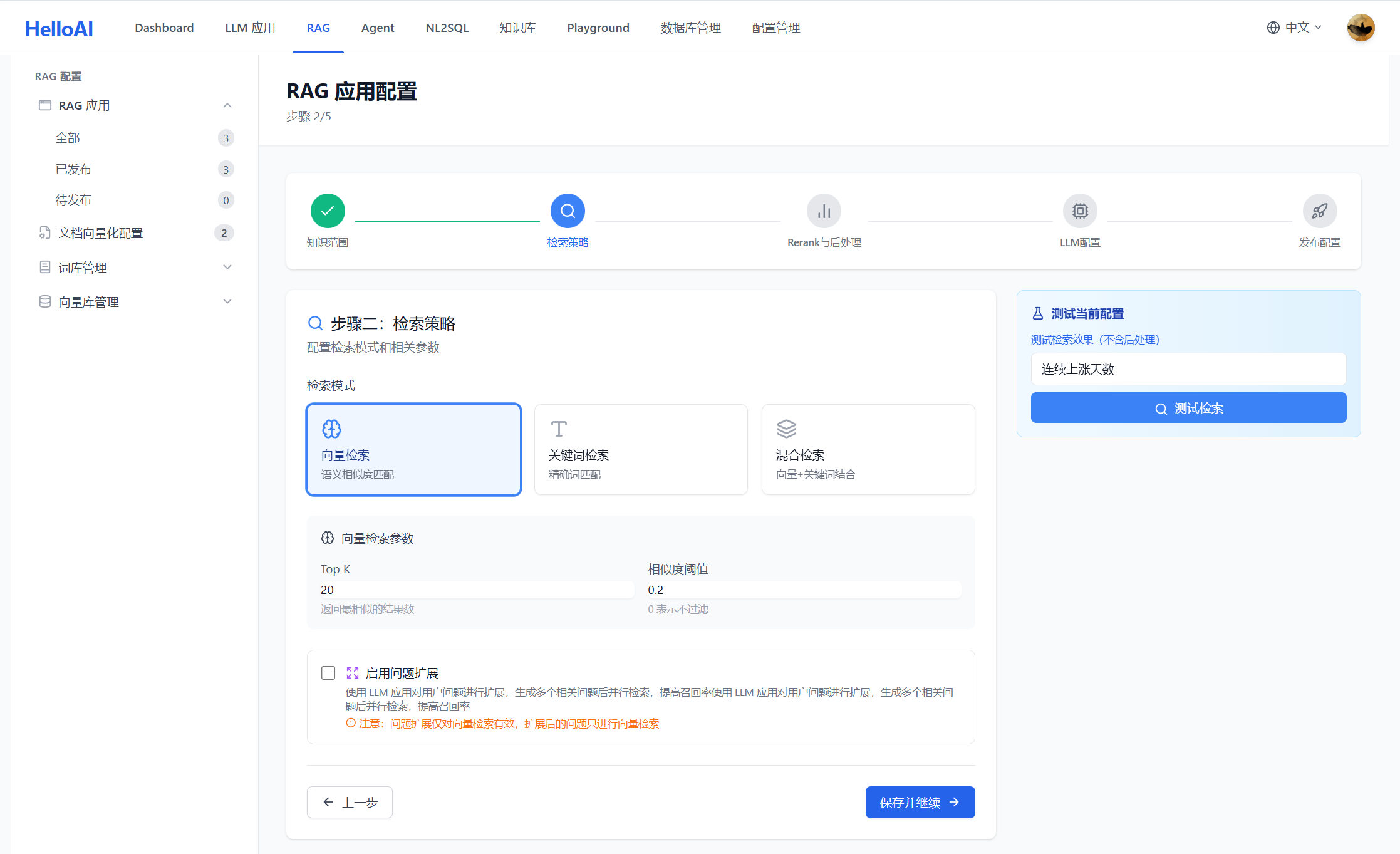Click the Rerank与后处理 bar chart step icon
Screen dimensions: 1400x854
click(824, 211)
